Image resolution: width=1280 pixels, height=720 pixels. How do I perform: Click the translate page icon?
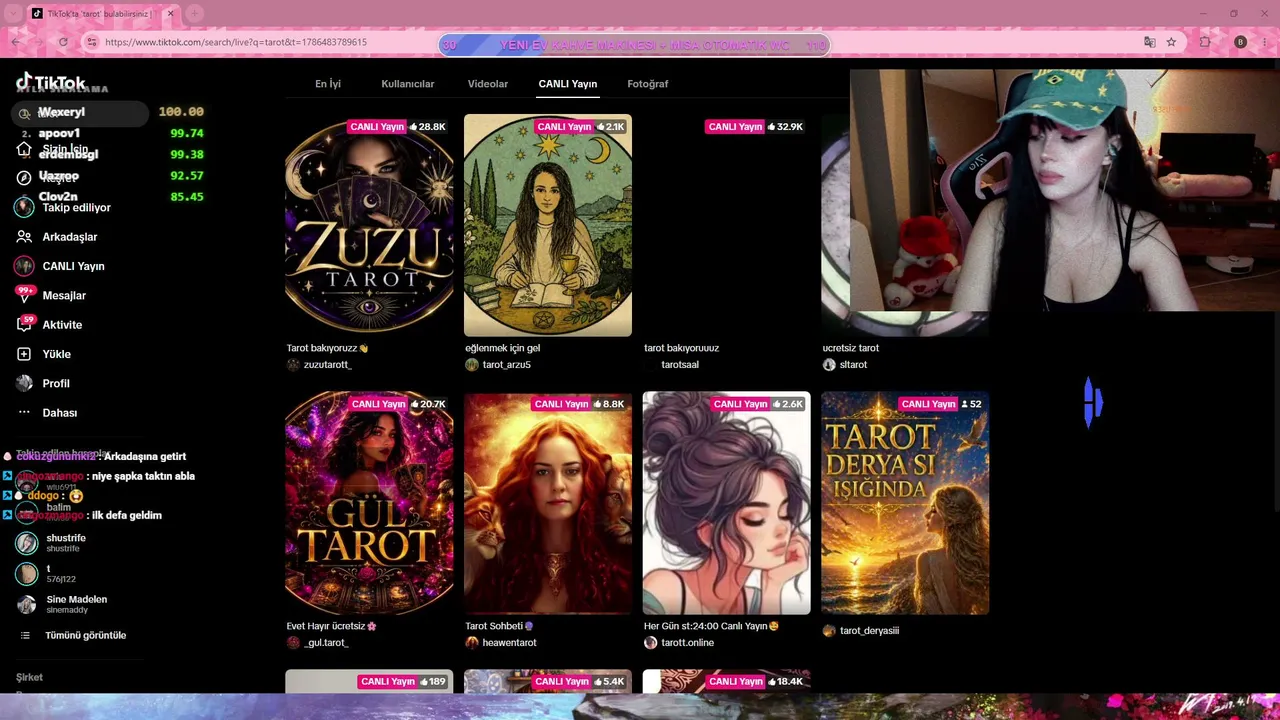pos(1149,42)
